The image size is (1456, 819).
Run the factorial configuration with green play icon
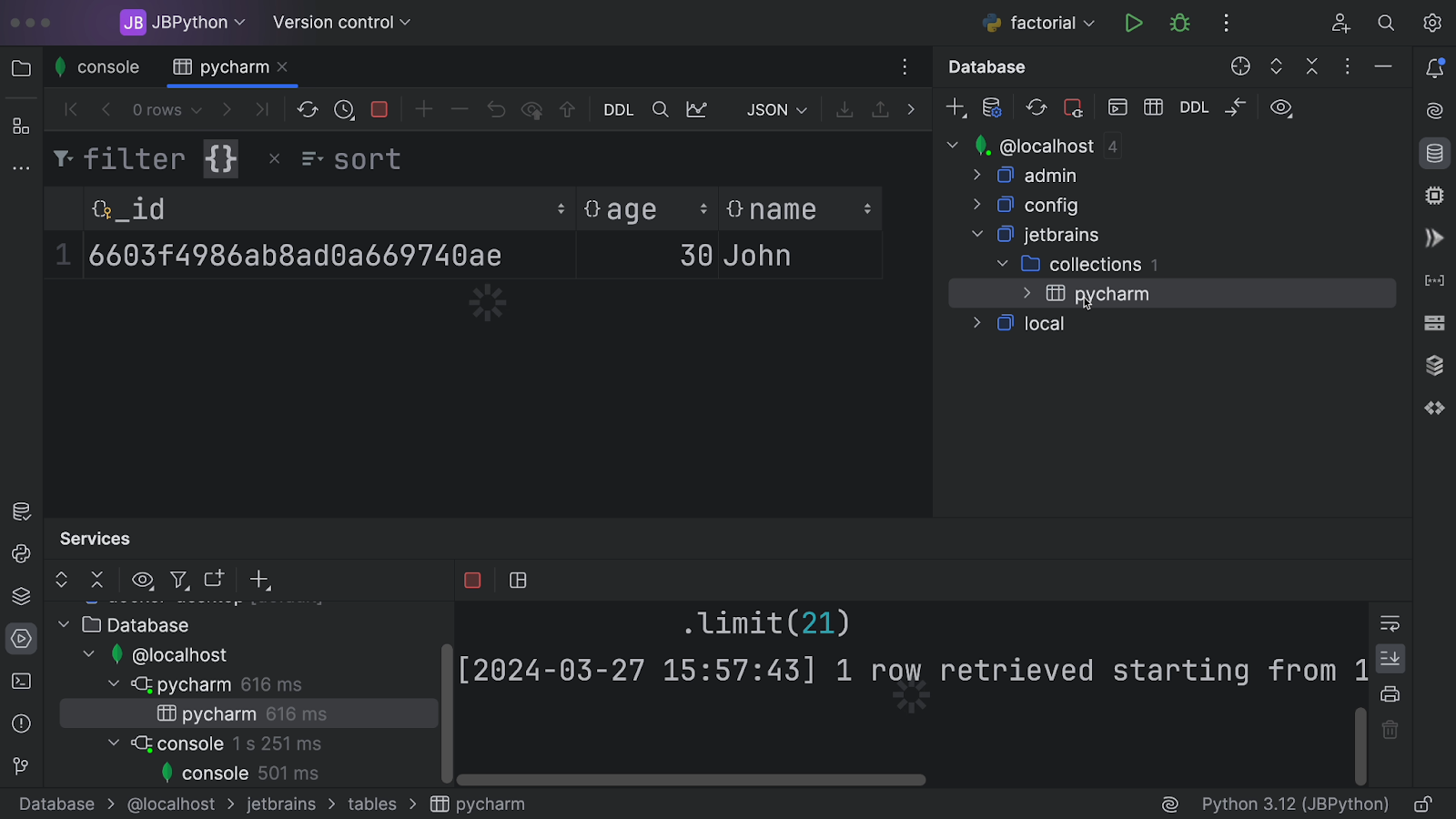tap(1133, 23)
